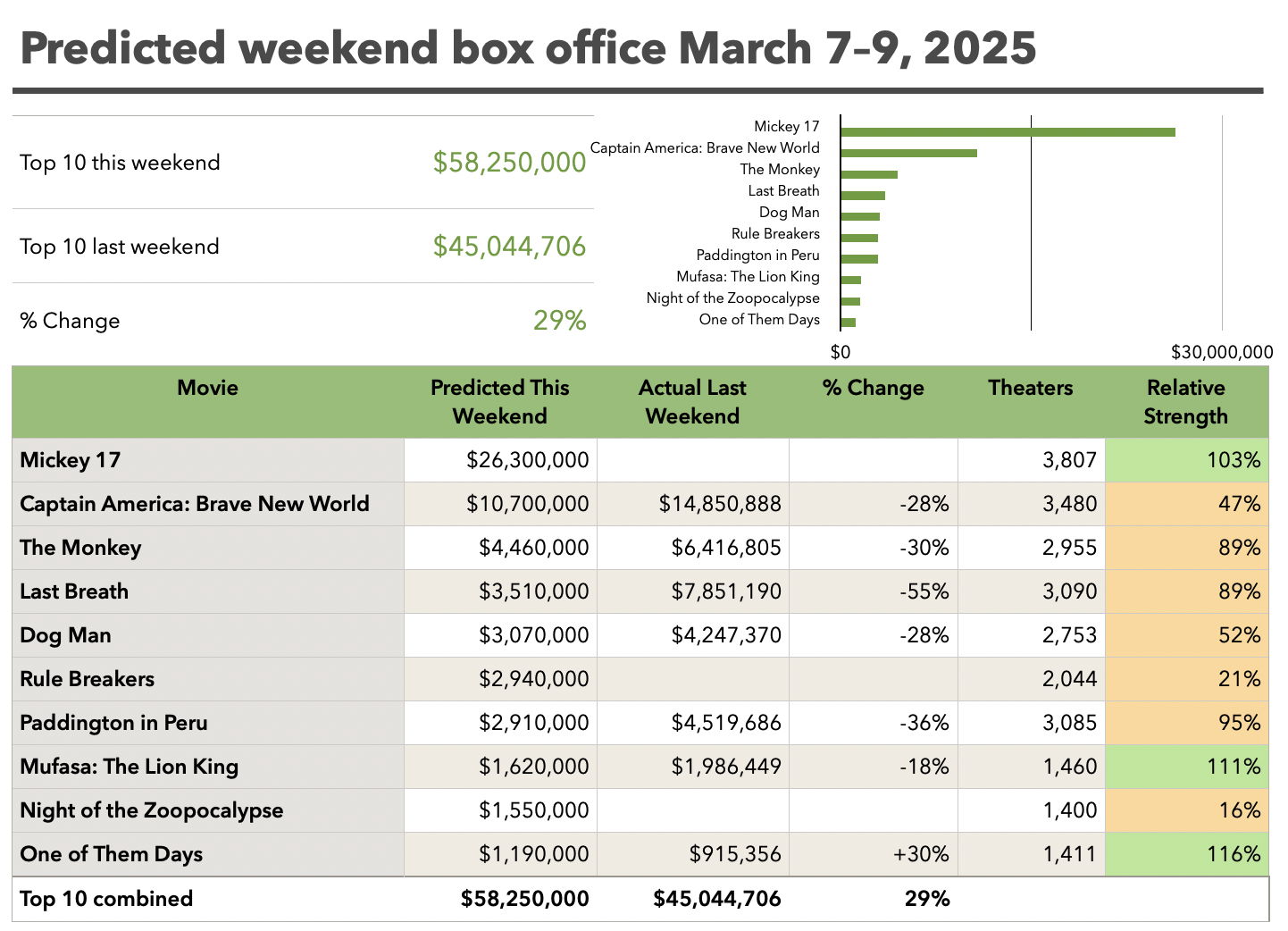Click The Monkey movie cell in table
This screenshot has height=931, width=1288.
point(208,548)
